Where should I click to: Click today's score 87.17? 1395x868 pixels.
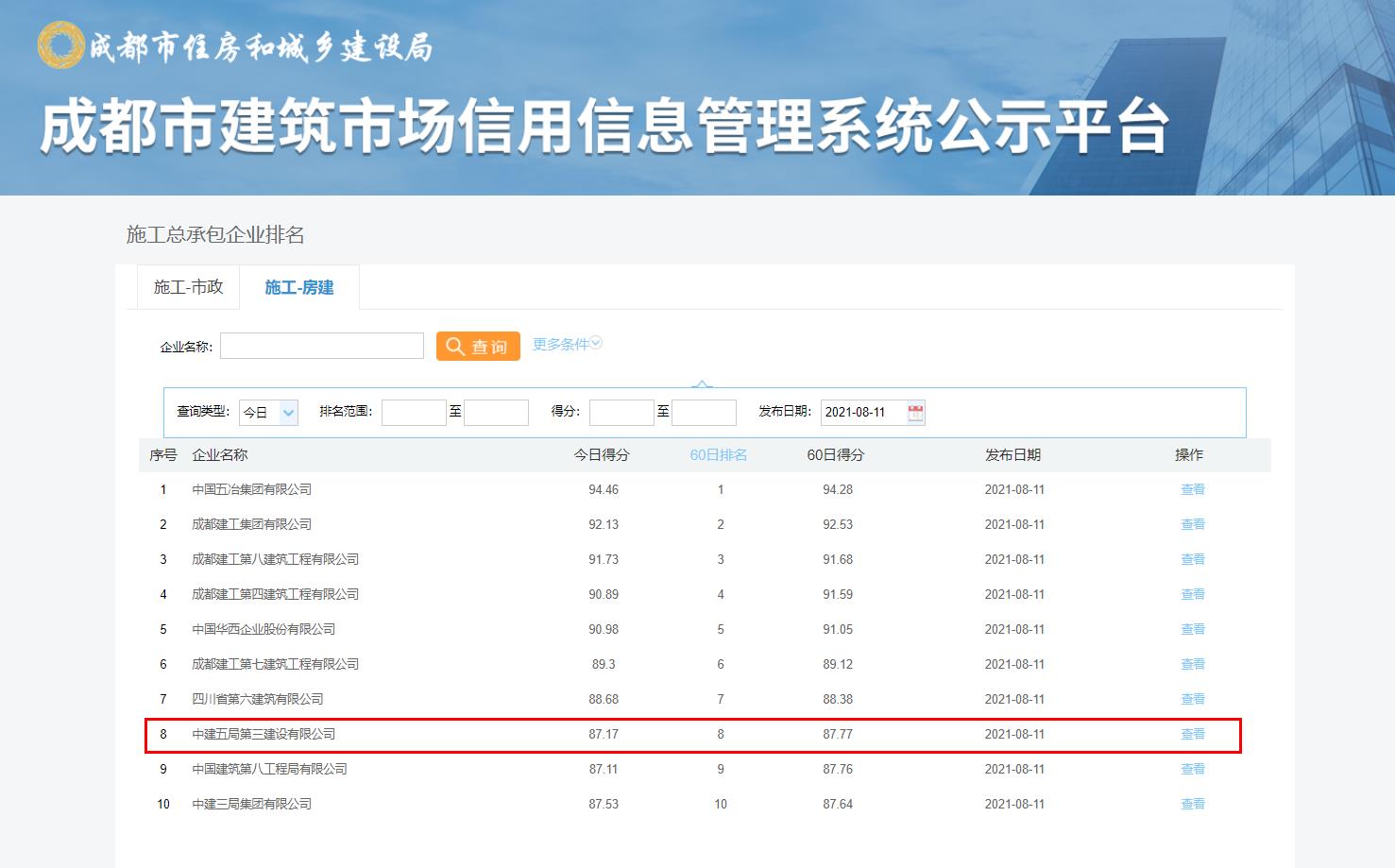[604, 734]
